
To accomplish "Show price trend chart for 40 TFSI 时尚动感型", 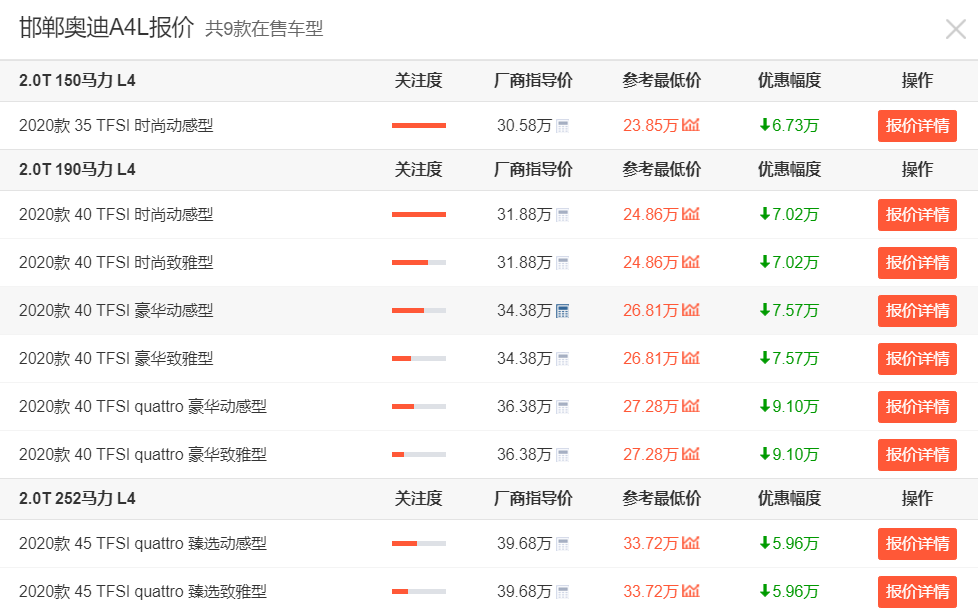I will pyautogui.click(x=690, y=214).
